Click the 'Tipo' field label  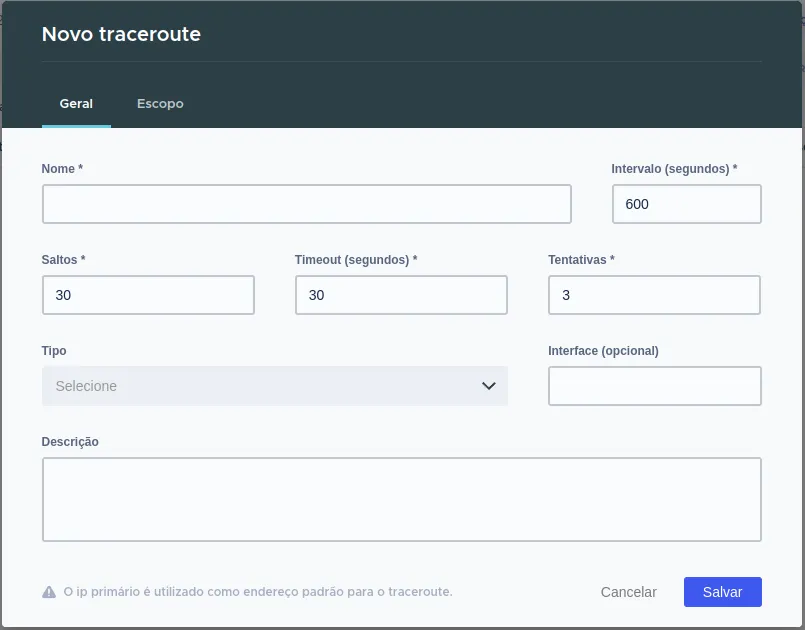point(54,351)
